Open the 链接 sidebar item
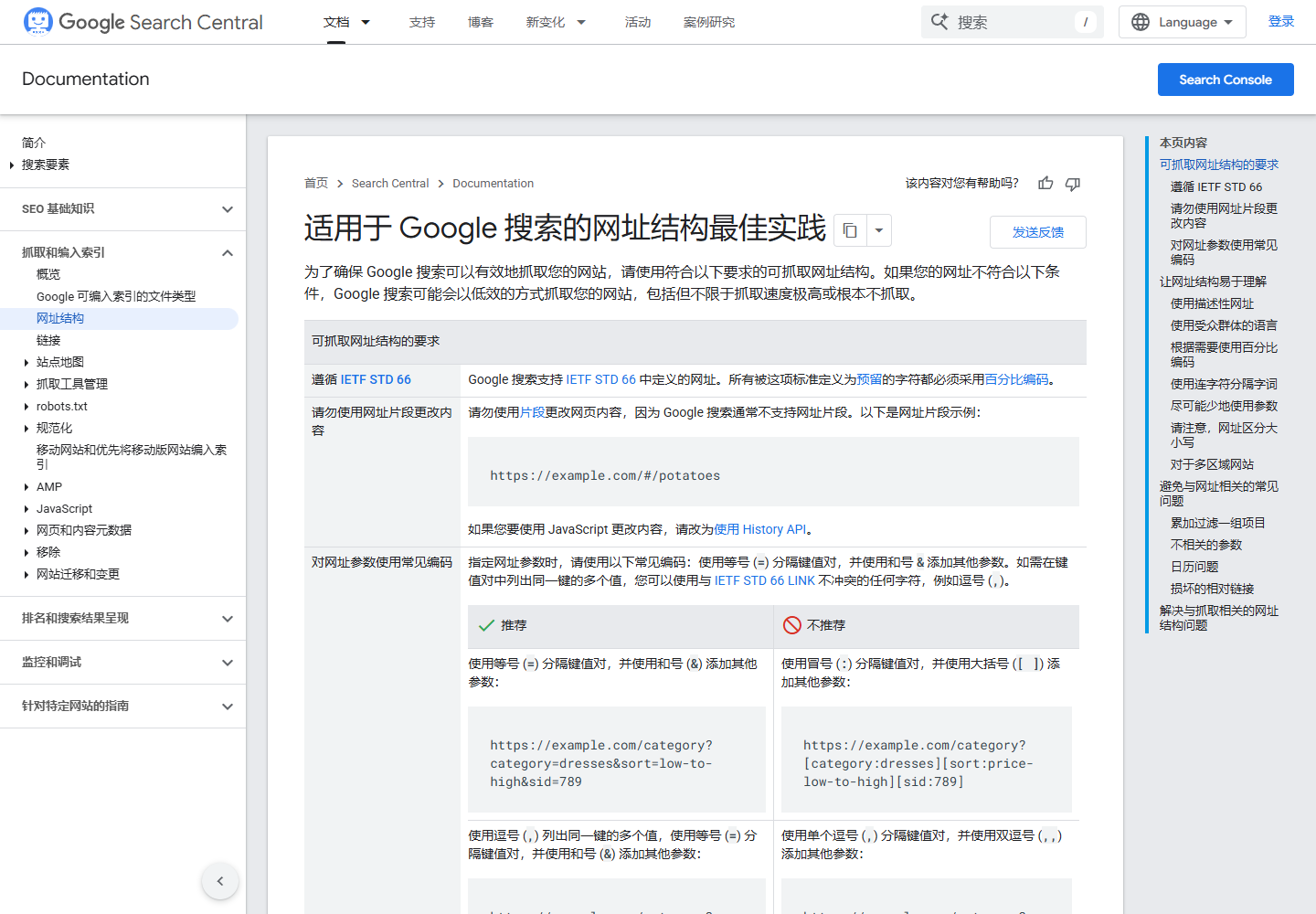This screenshot has height=914, width=1316. point(48,340)
